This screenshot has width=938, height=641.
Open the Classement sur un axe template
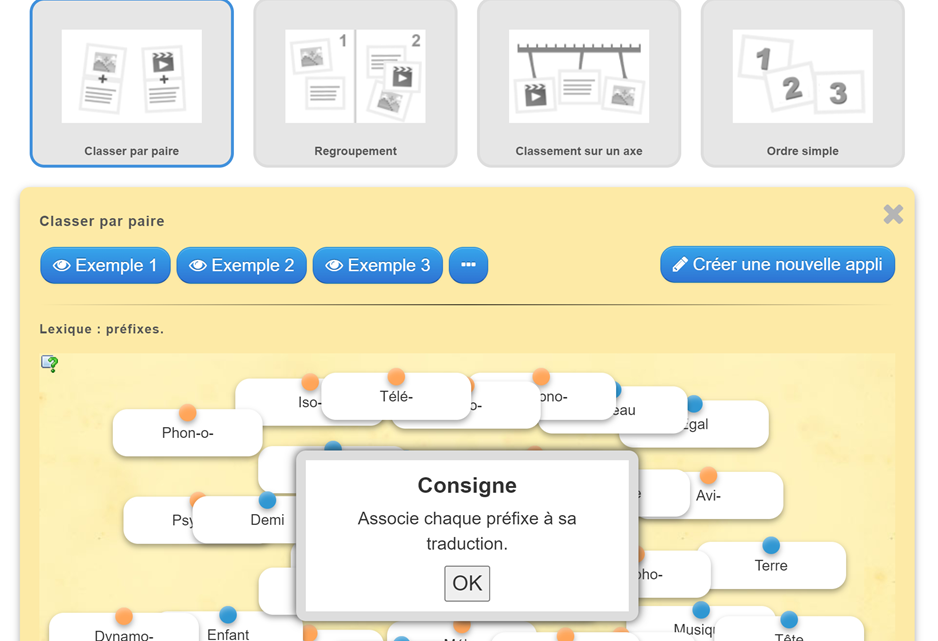tap(579, 83)
